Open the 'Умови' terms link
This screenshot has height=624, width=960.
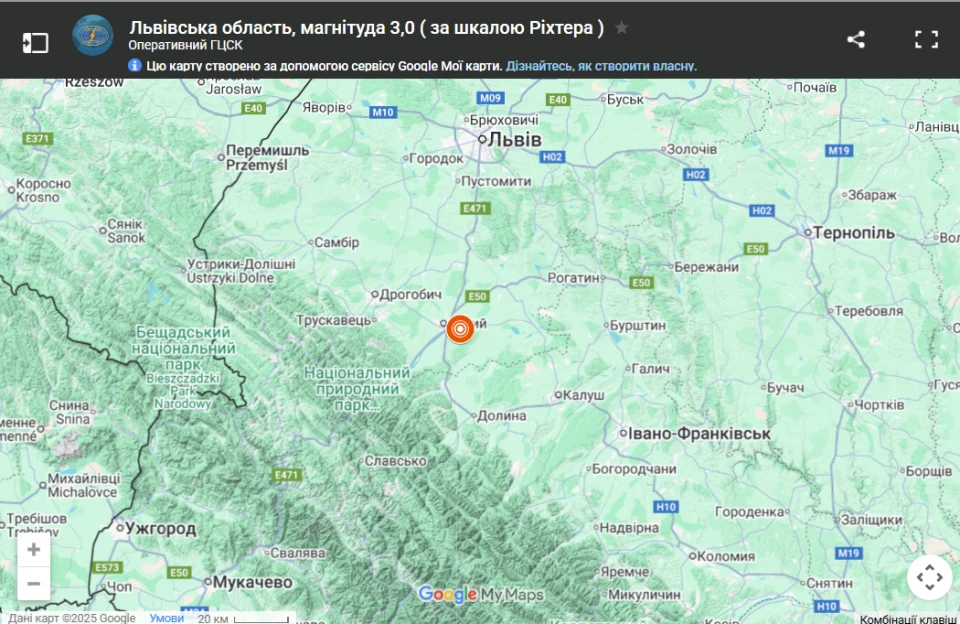click(x=167, y=618)
